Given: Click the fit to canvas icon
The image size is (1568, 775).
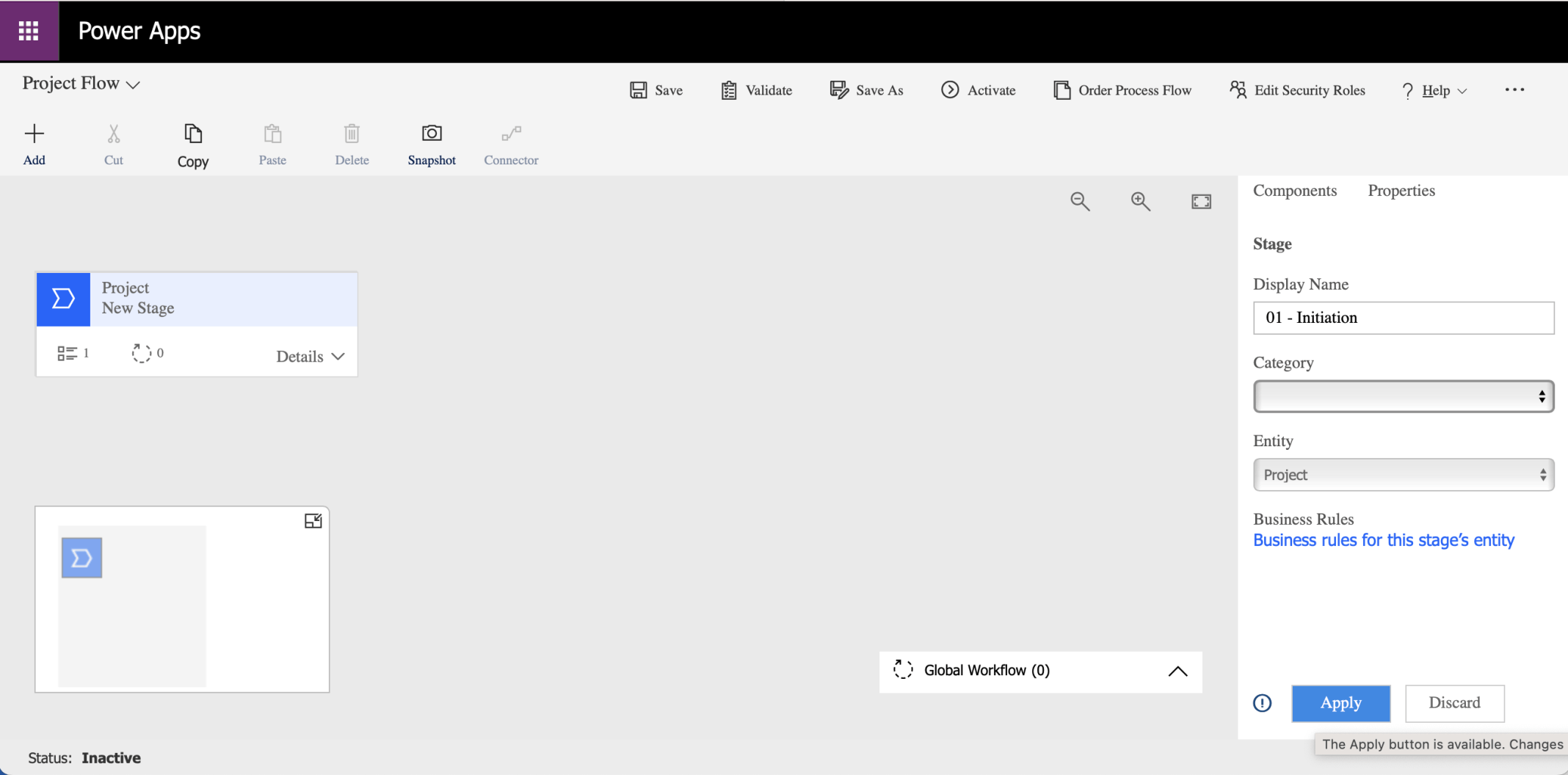Looking at the screenshot, I should click(x=1201, y=201).
